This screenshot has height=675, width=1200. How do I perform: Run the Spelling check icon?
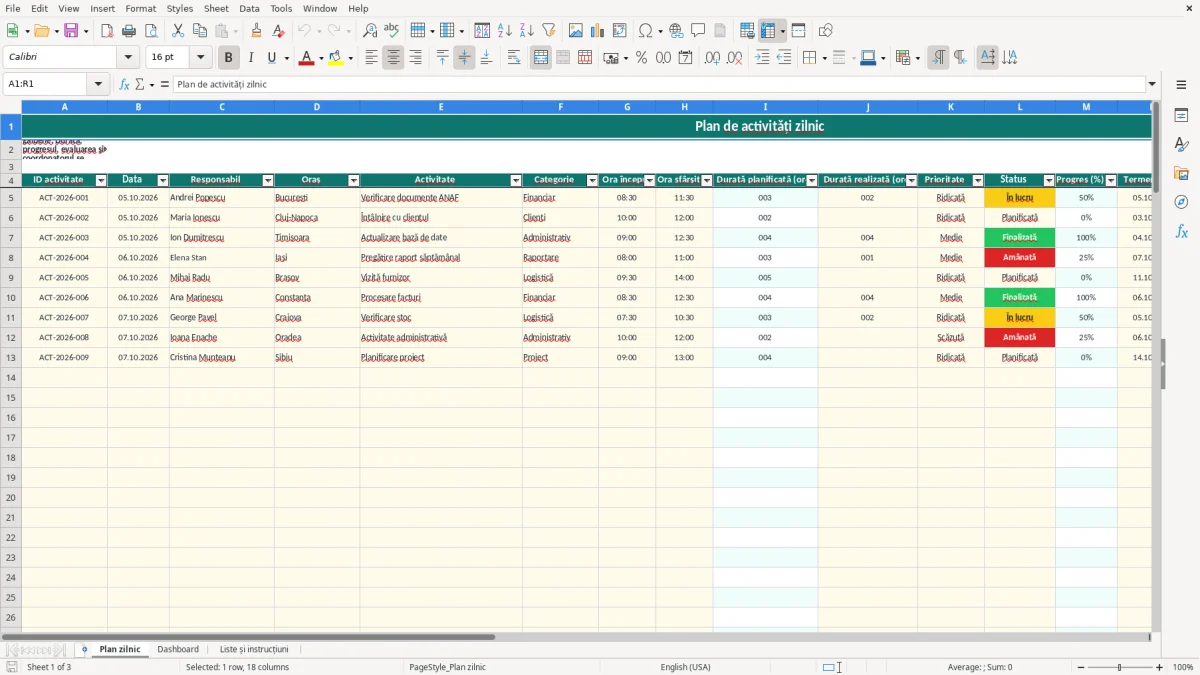[391, 31]
